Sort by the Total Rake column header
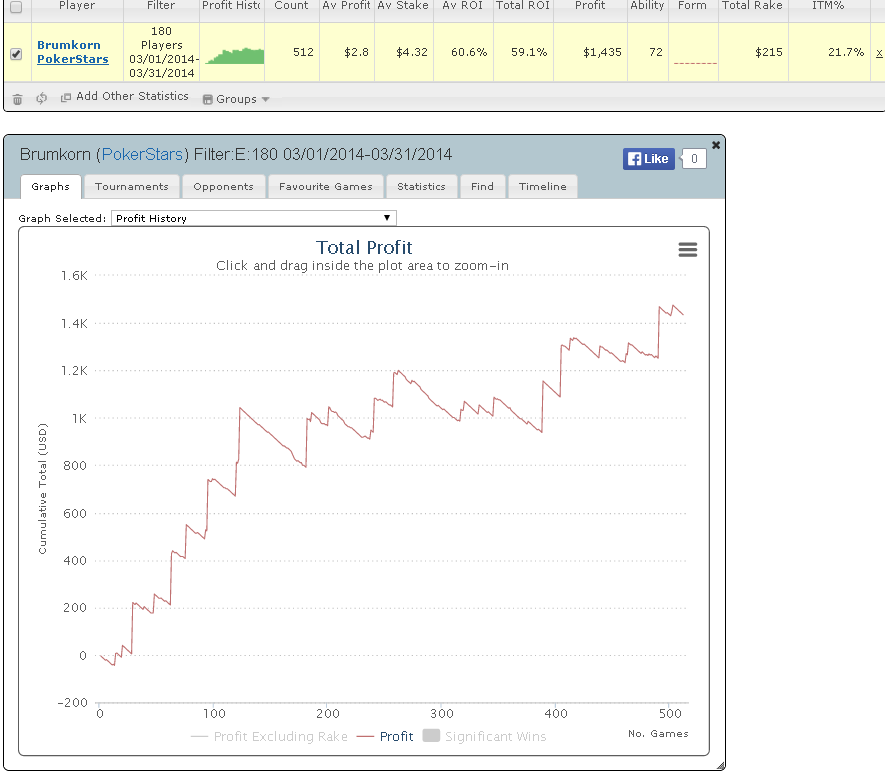Image resolution: width=885 pixels, height=774 pixels. click(x=752, y=6)
